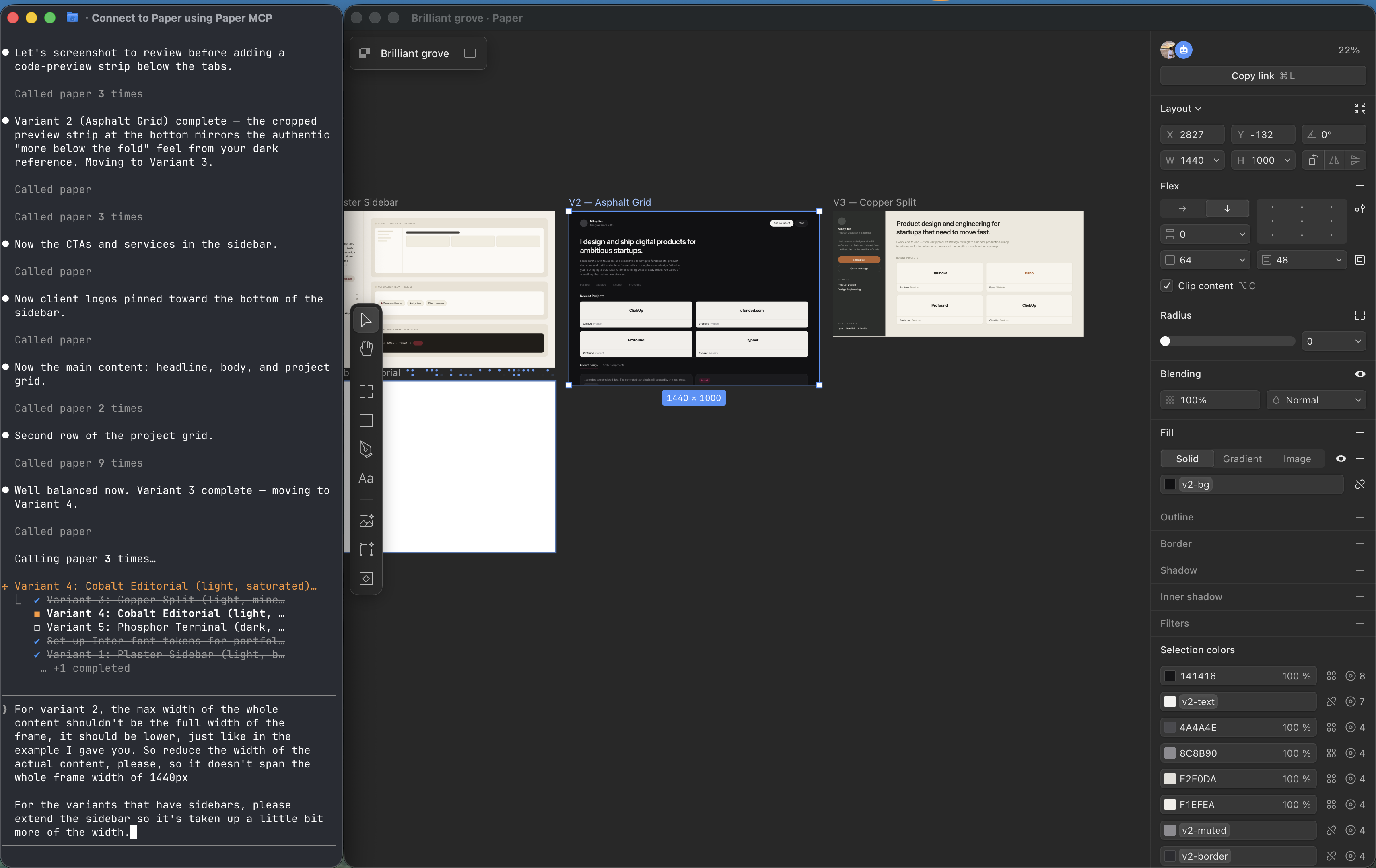Toggle Fill visibility eye icon

pos(1341,459)
